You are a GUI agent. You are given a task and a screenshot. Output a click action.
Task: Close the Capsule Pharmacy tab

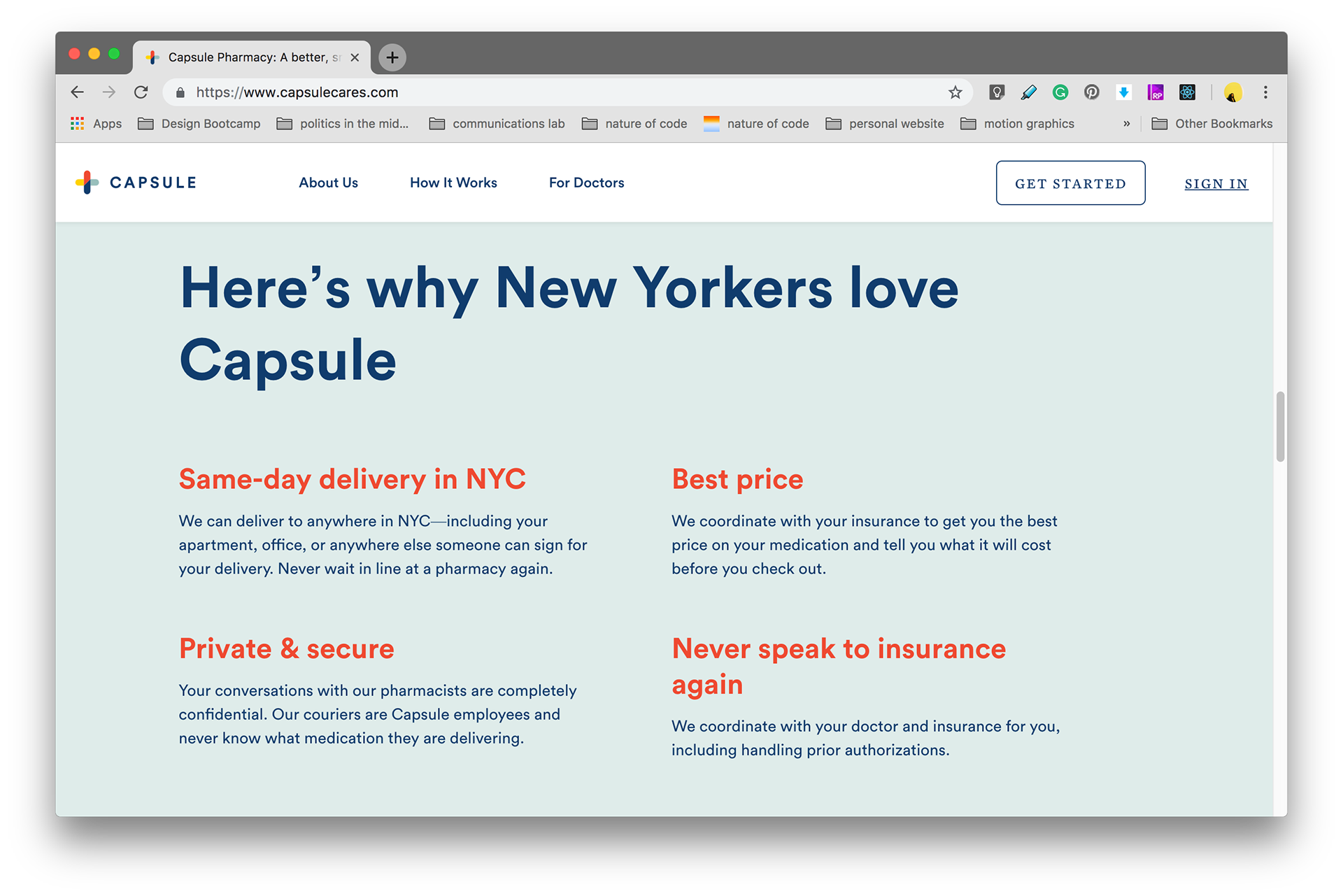(355, 57)
